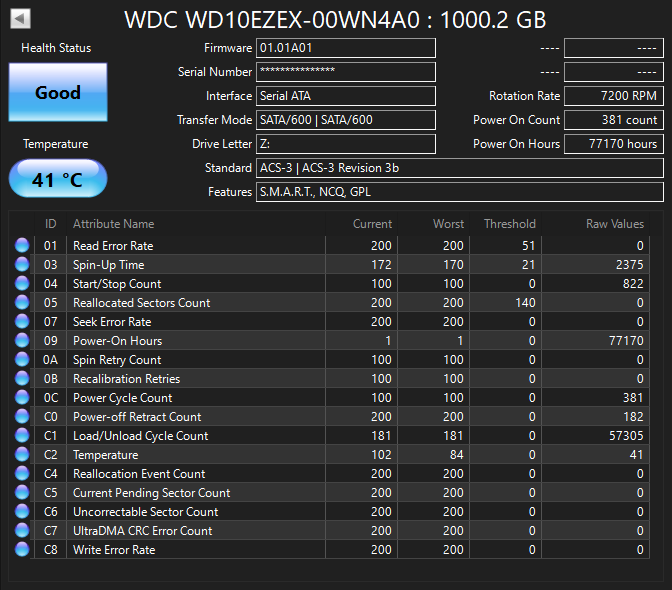Click the status orb for Reallocated Sectors Count
672x590 pixels.
[x=22, y=302]
